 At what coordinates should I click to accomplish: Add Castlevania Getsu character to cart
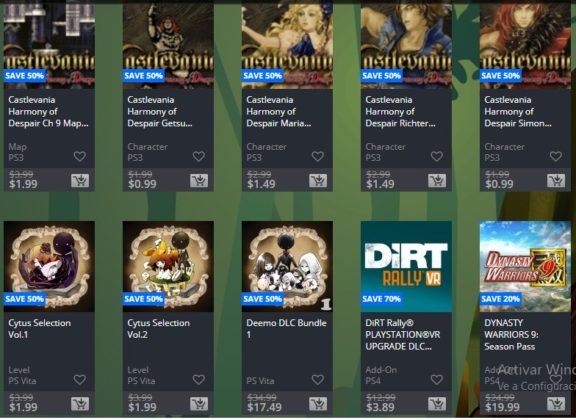[x=199, y=180]
